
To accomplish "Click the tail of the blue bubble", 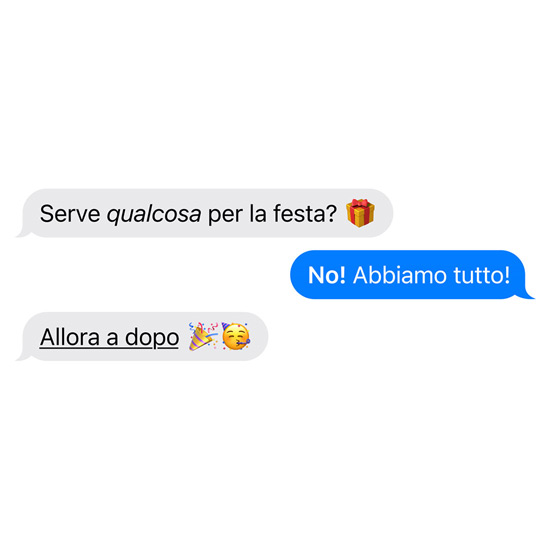I will (525, 294).
